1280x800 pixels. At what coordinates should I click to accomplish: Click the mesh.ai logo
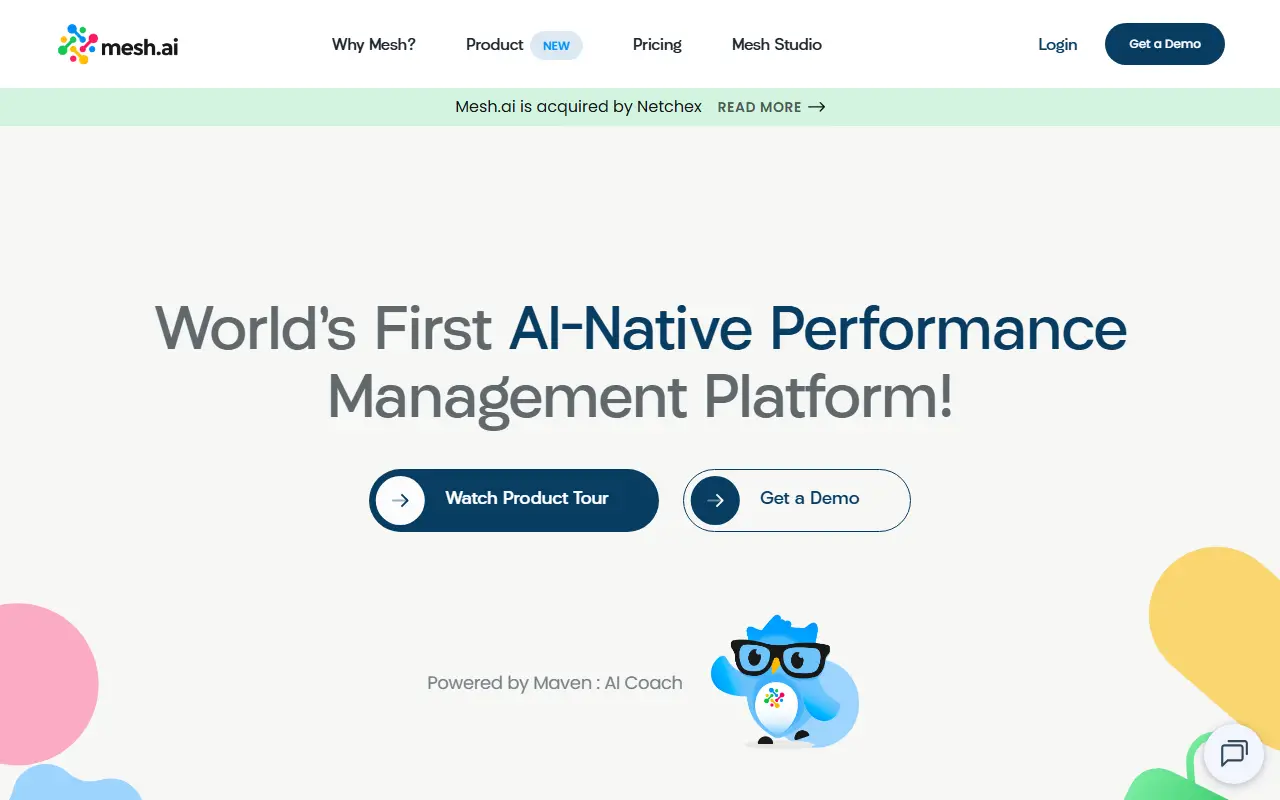pyautogui.click(x=118, y=44)
